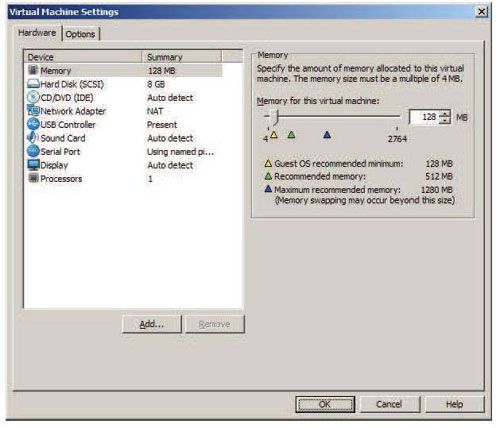
Task: Select the Serial Port icon
Action: [33, 151]
